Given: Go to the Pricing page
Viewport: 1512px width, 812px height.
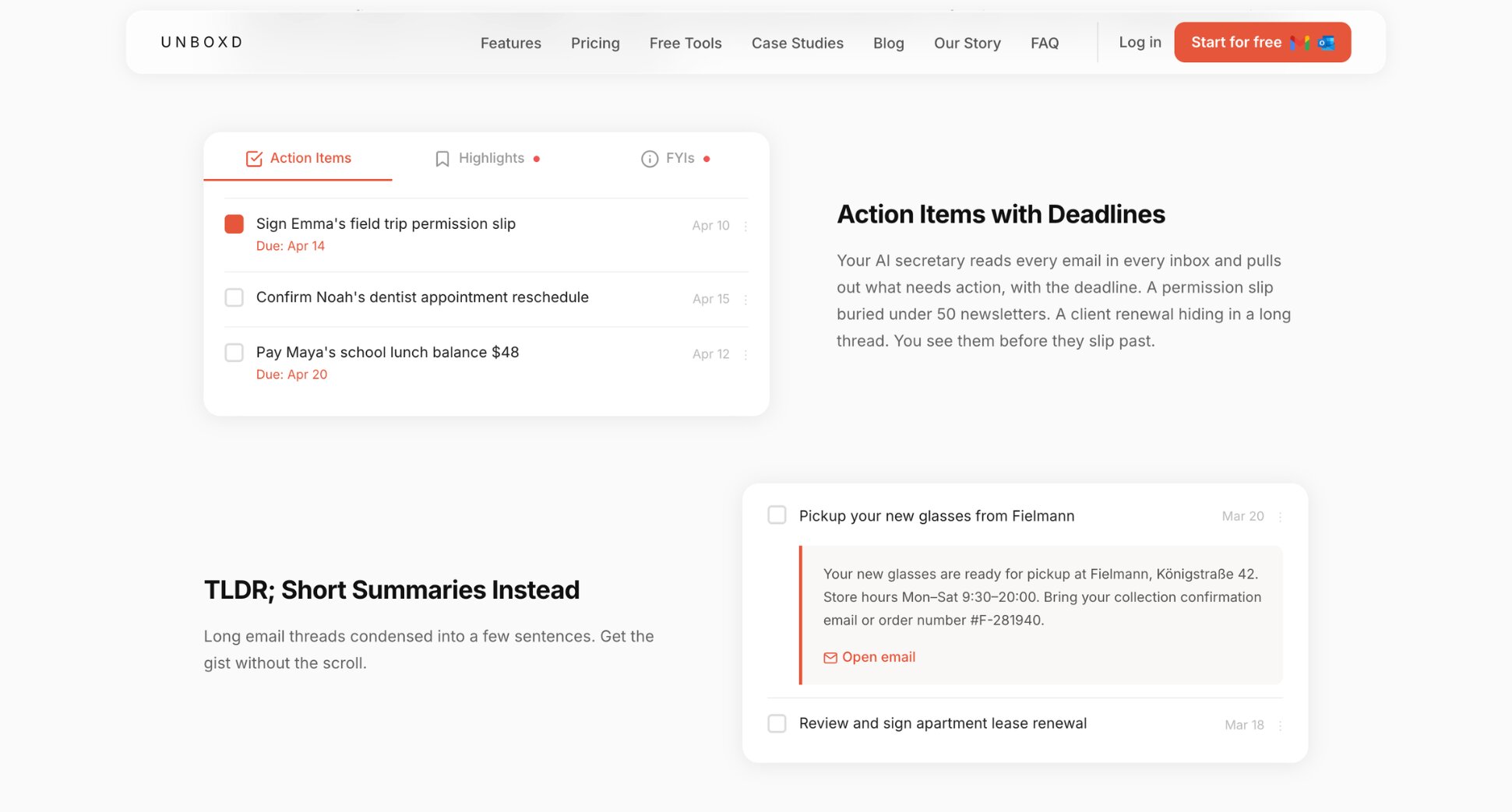Looking at the screenshot, I should 595,43.
